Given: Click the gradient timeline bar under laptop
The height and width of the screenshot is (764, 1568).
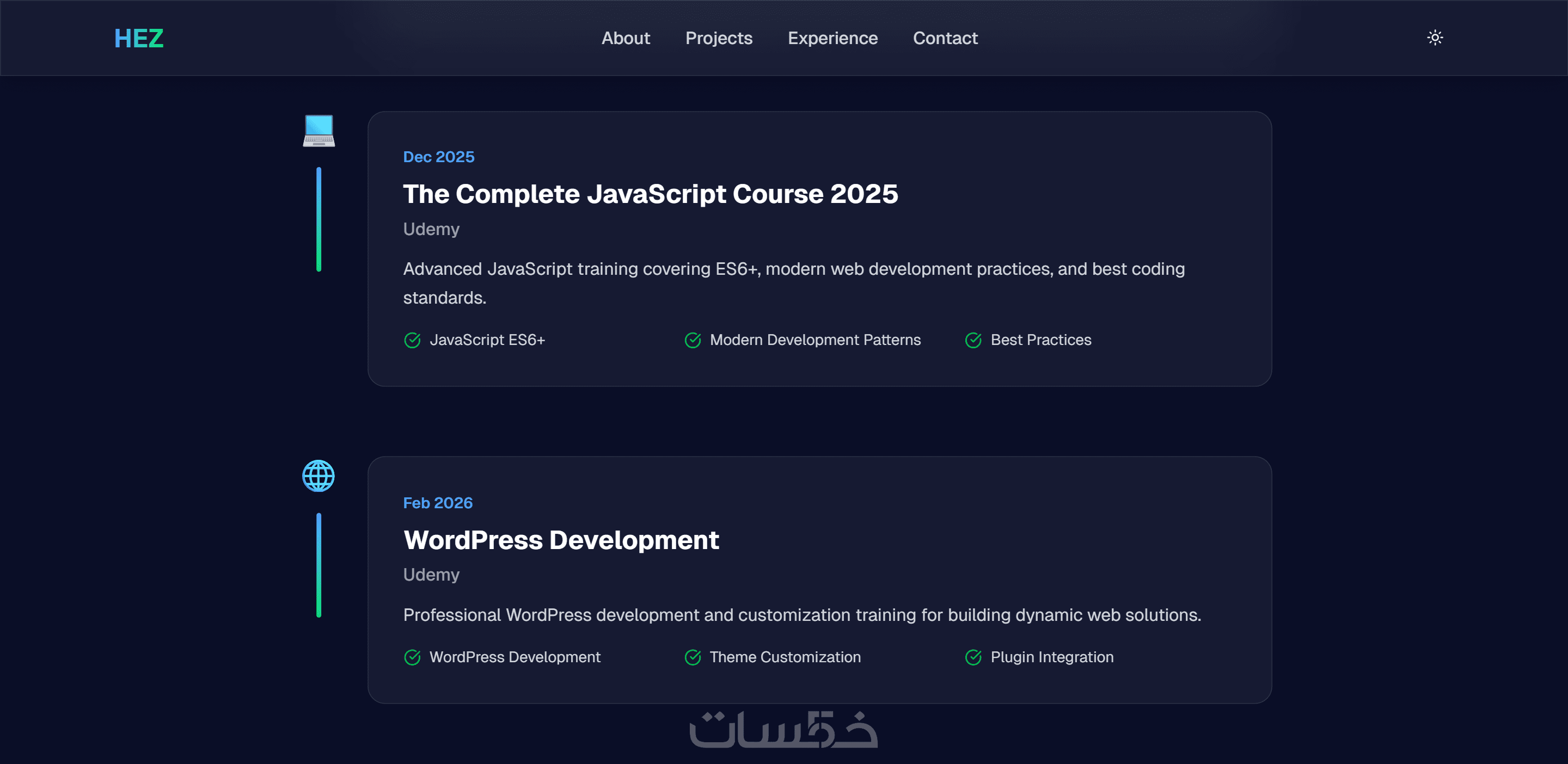Looking at the screenshot, I should (318, 219).
